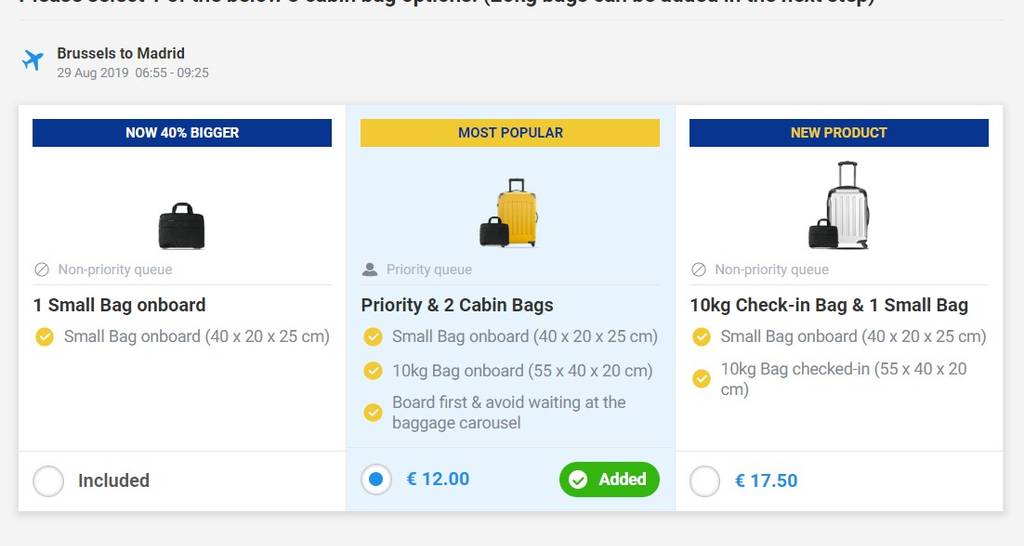Click the Priority & 2 Cabin Bags title
Viewport: 1024px width, 546px height.
[x=457, y=305]
